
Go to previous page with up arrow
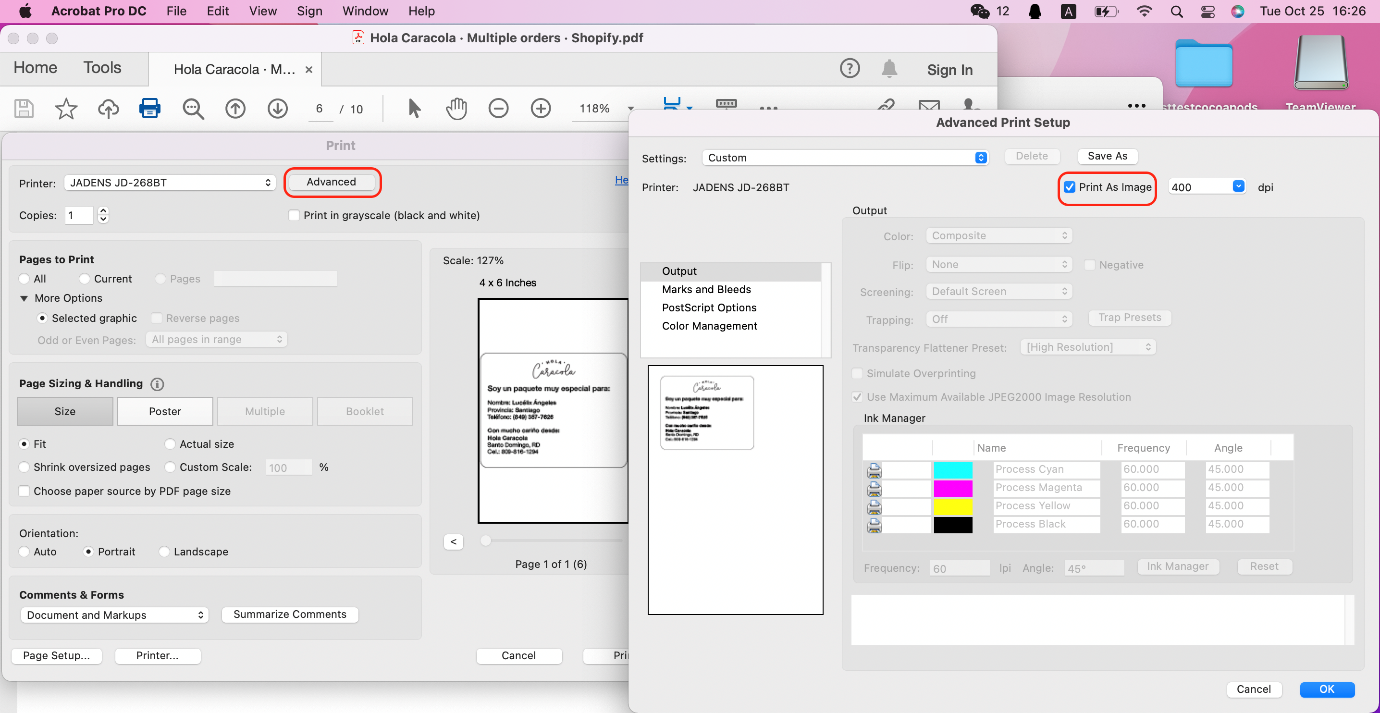point(235,109)
